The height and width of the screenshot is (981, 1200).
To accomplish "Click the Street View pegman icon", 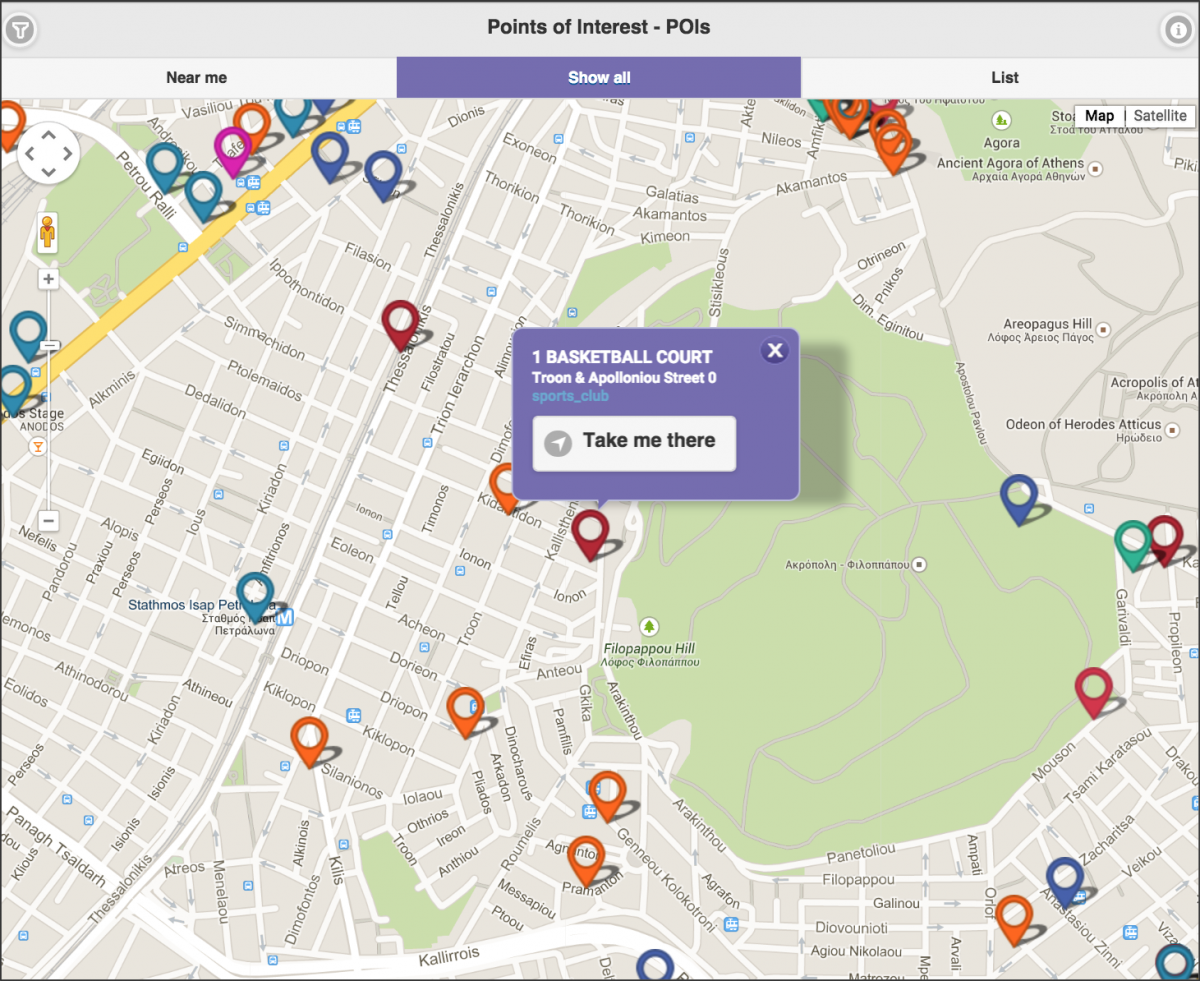I will coord(48,234).
